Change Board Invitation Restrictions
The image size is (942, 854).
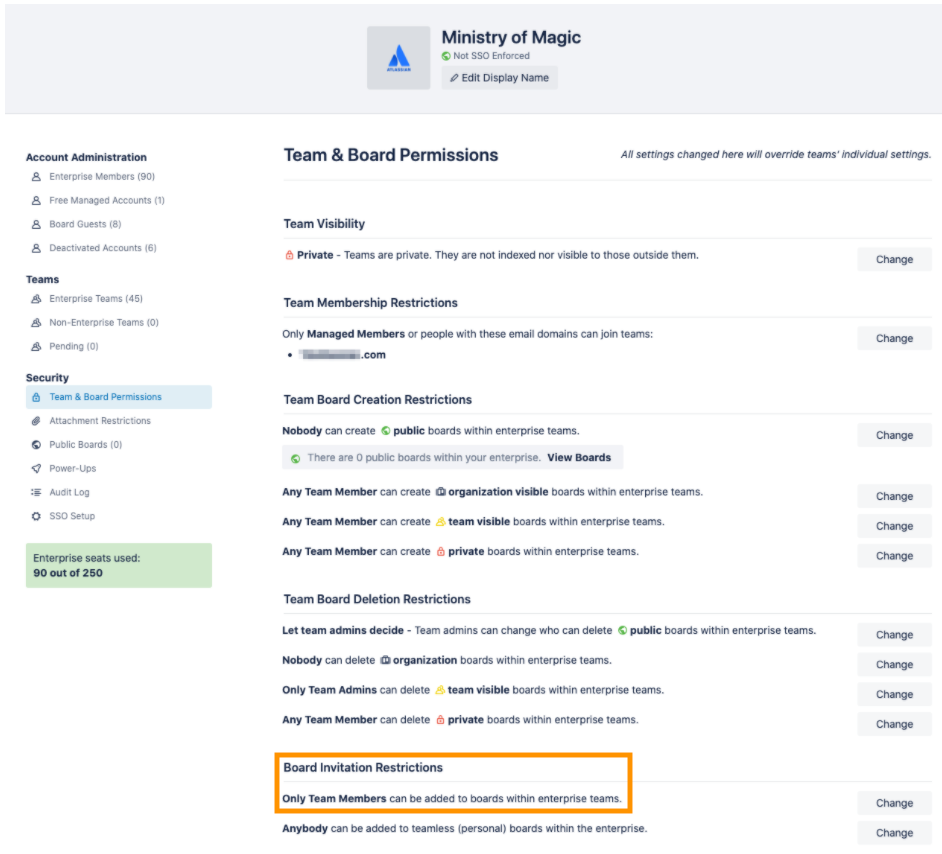point(893,803)
